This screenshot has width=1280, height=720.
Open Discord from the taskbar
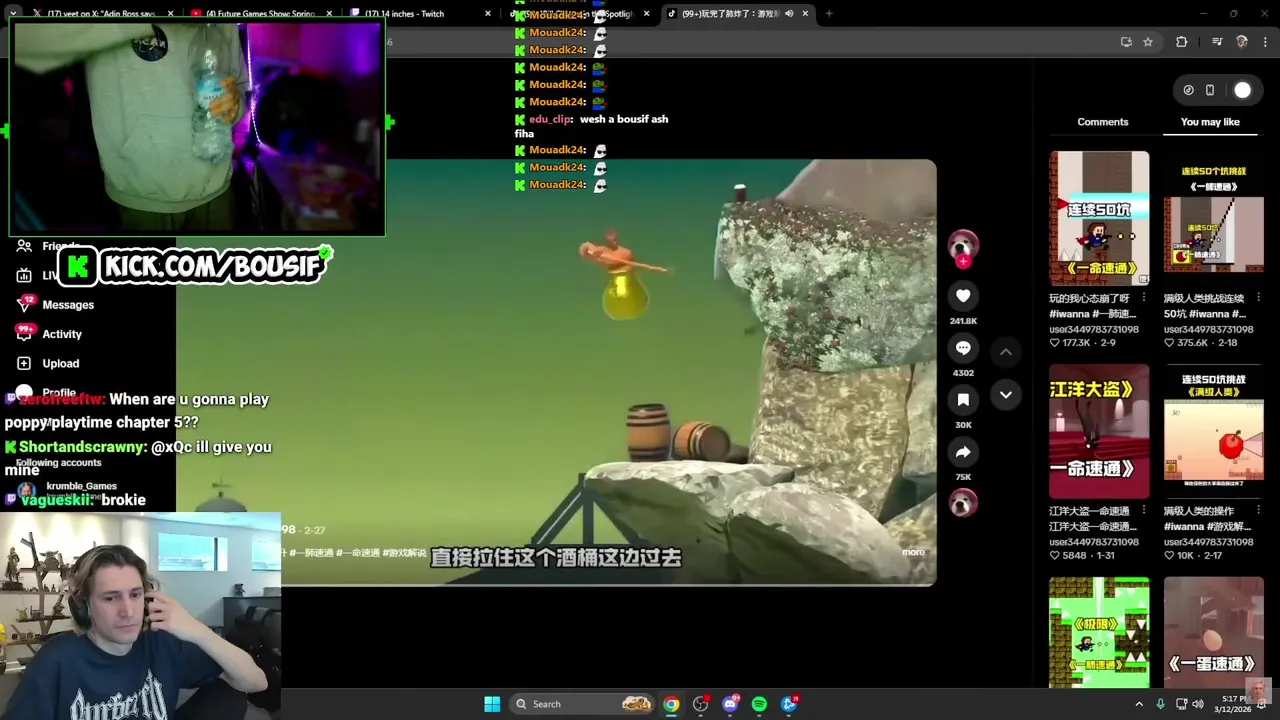tap(730, 704)
